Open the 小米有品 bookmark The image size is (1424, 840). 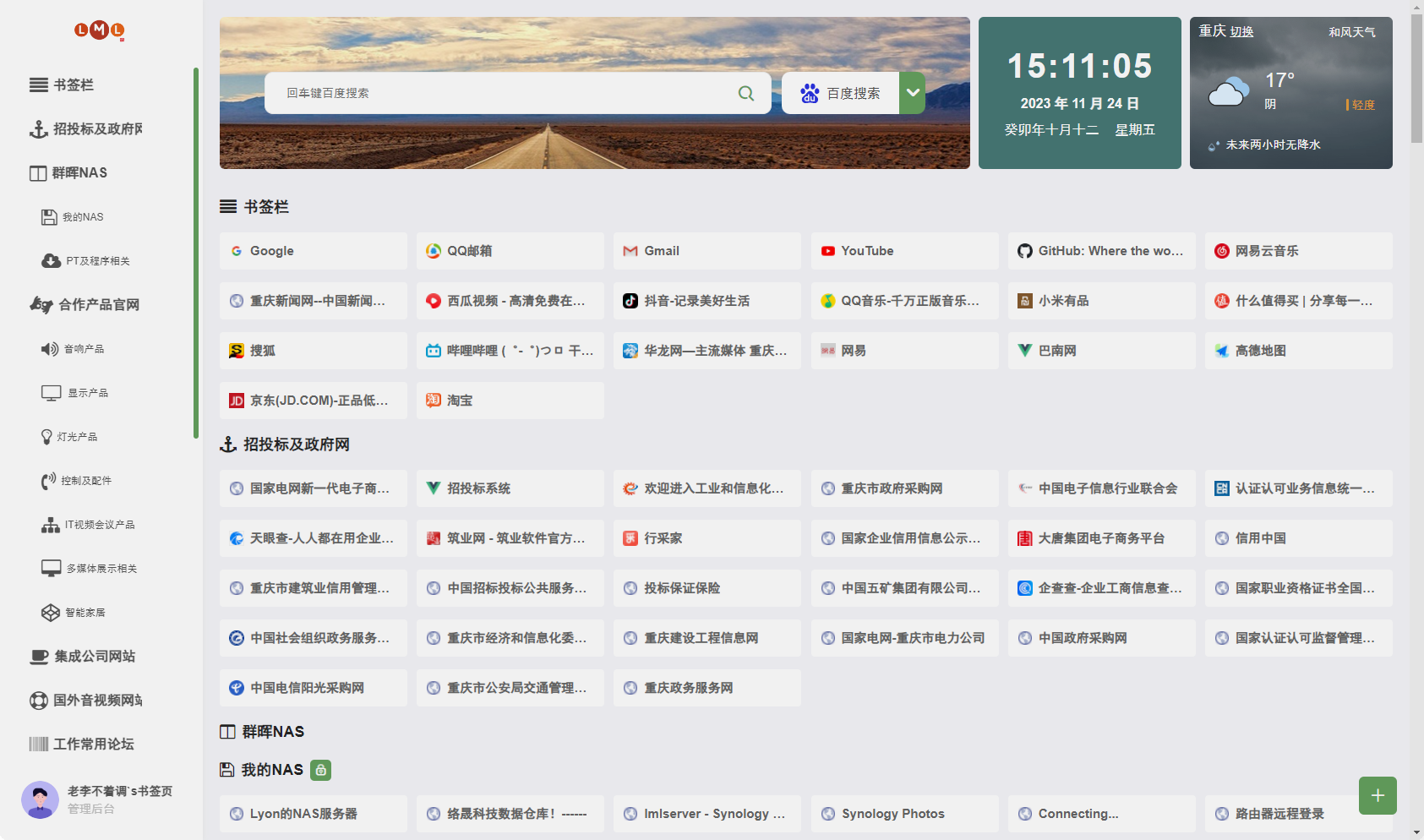click(1102, 301)
